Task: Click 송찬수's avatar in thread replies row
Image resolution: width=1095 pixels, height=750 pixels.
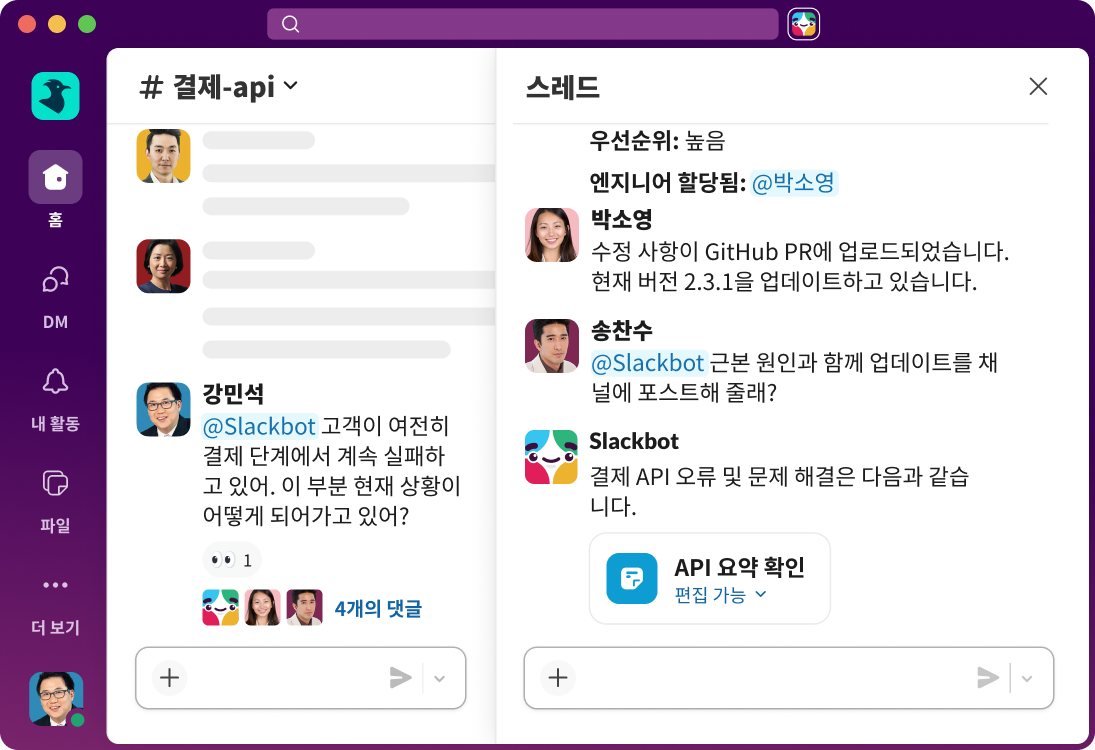Action: click(x=304, y=608)
